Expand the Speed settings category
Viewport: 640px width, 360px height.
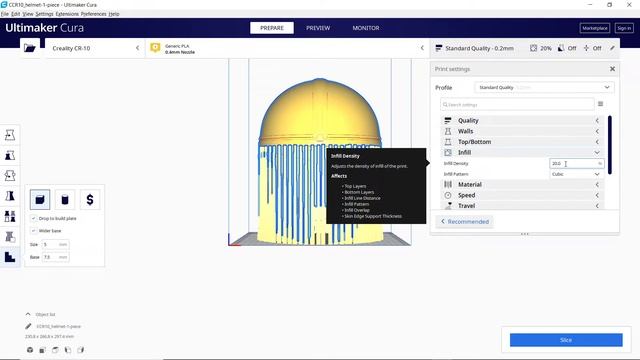click(x=522, y=195)
